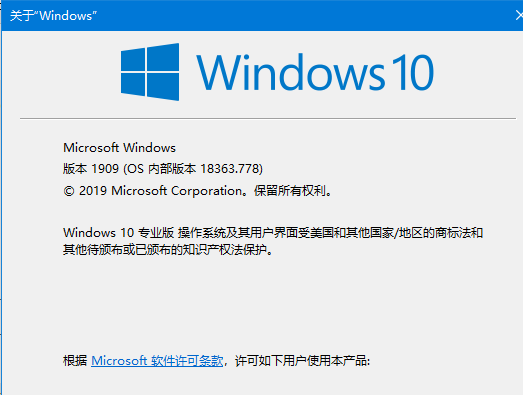523x395 pixels.
Task: Click the blue Windows four-pane logo
Action: coord(150,72)
